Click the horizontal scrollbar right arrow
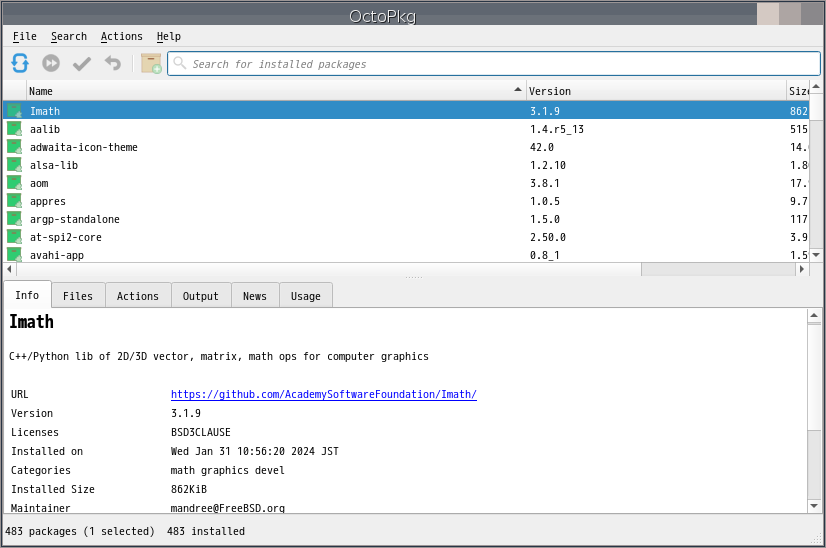Viewport: 826px width, 548px height. click(802, 269)
